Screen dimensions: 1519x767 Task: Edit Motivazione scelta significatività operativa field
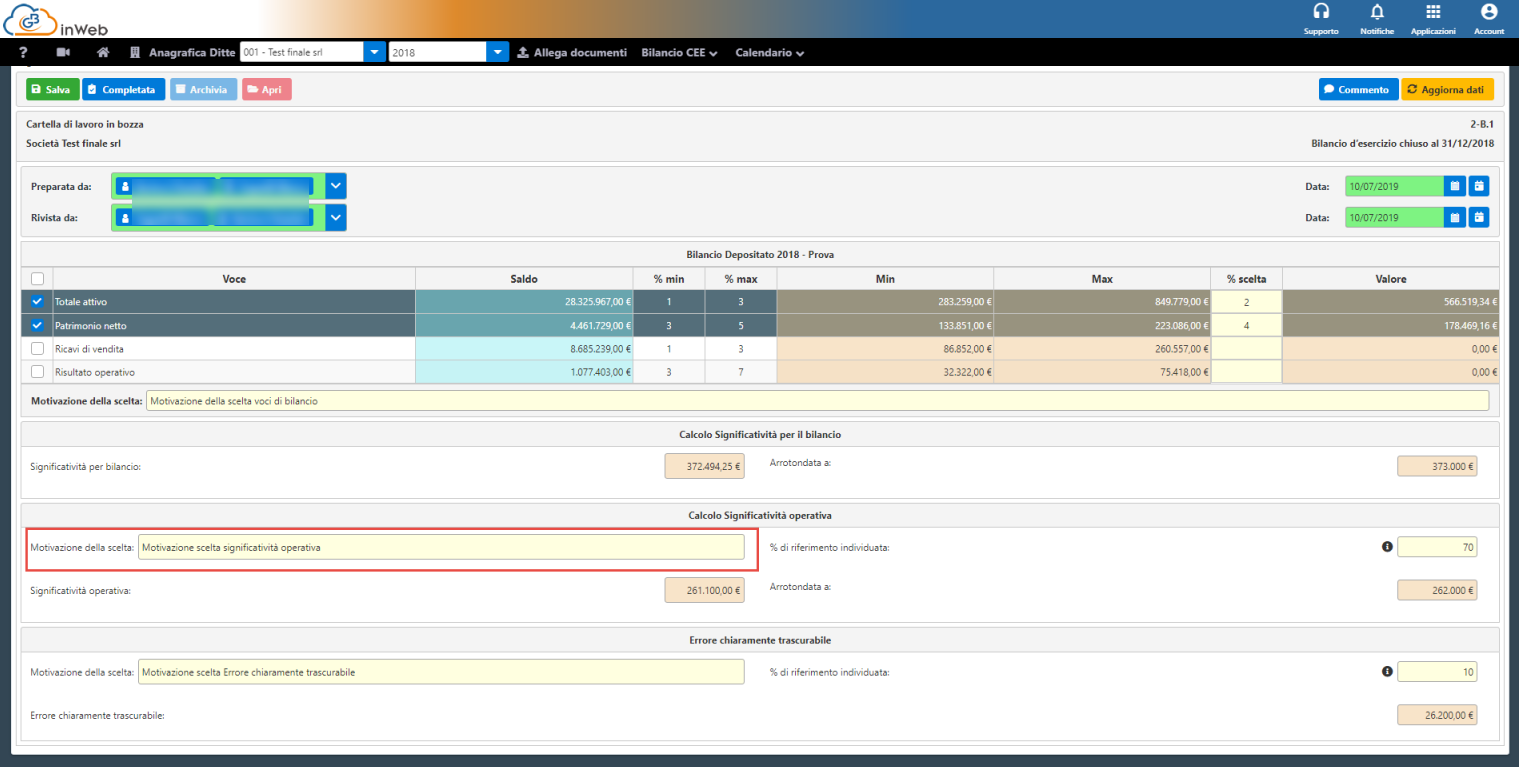[x=441, y=547]
